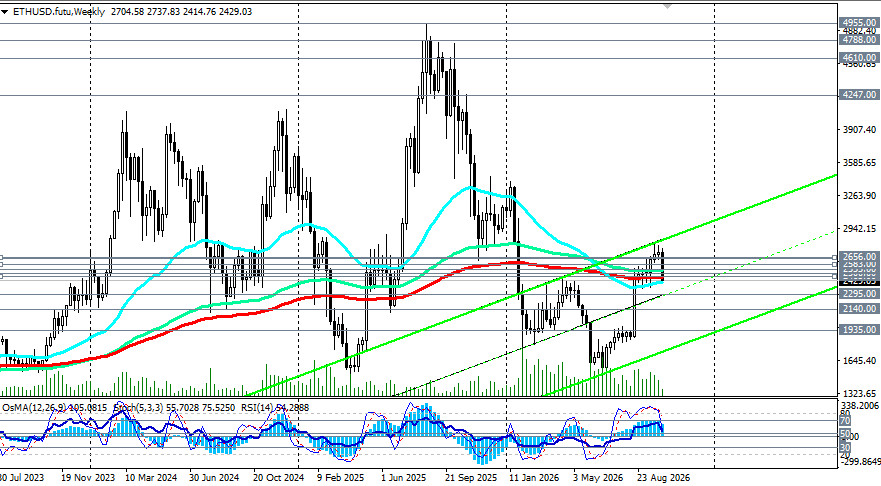881x486 pixels.
Task: Click the RSI value 54.2888
Action: pos(292,407)
